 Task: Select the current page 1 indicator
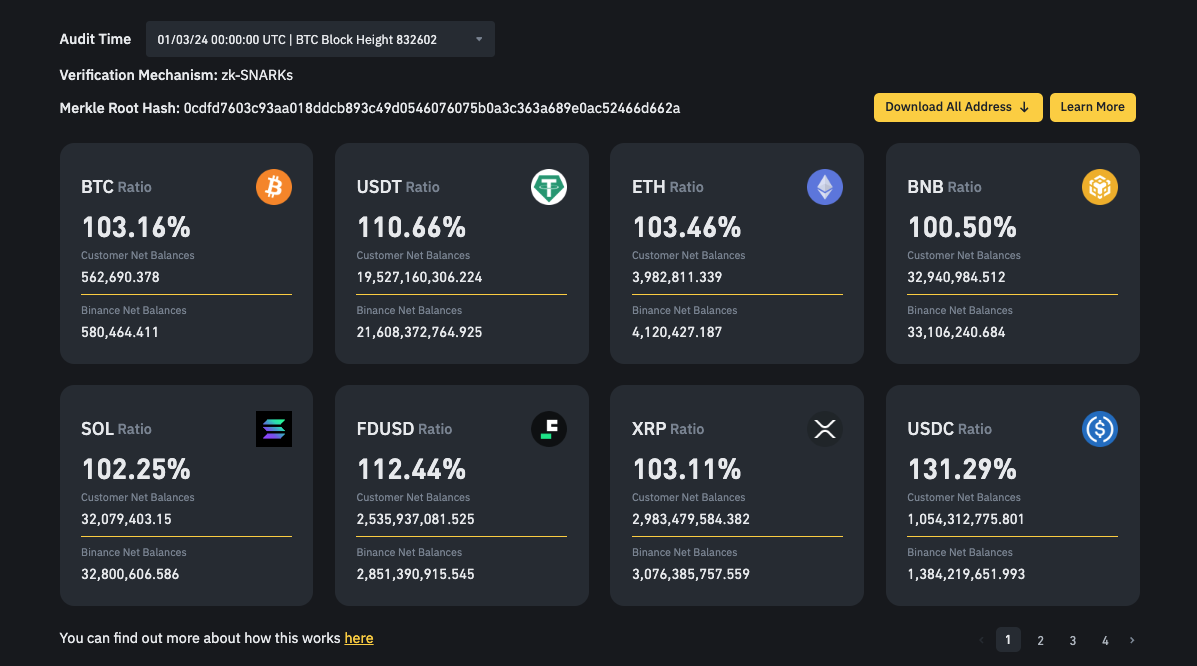click(x=1008, y=640)
